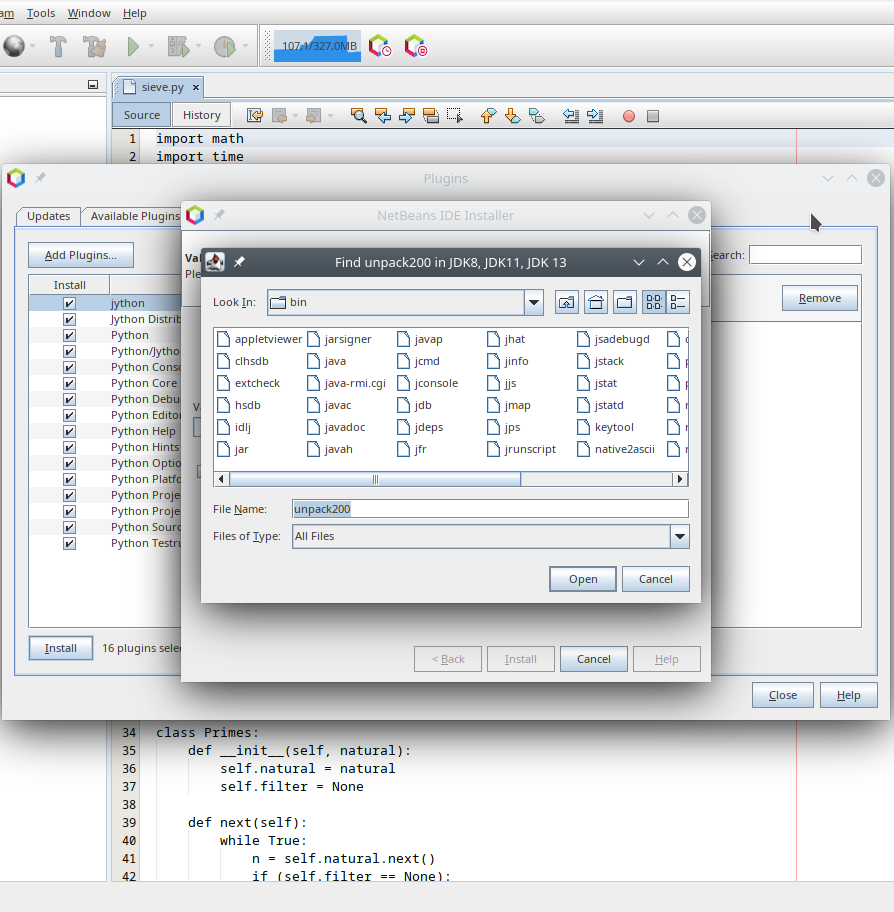Switch to the Updates tab in Plugins
Image resolution: width=894 pixels, height=912 pixels.
click(48, 216)
